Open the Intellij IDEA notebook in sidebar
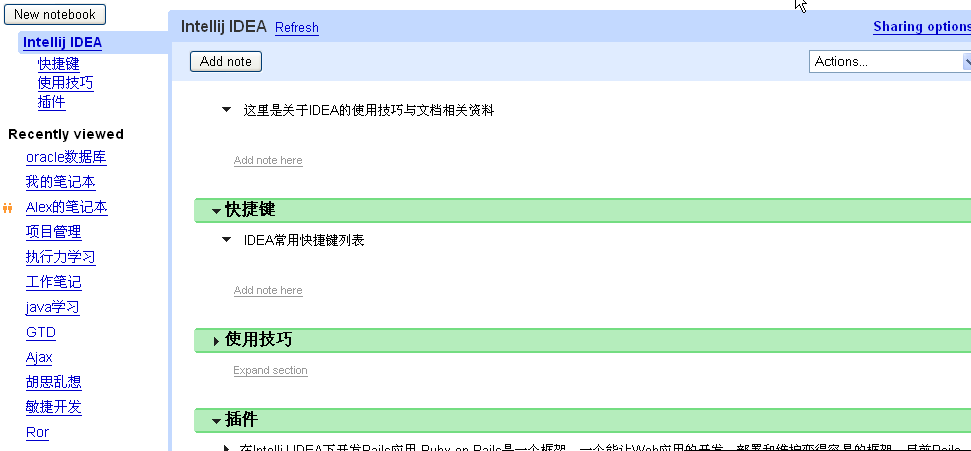The height and width of the screenshot is (451, 971). pyautogui.click(x=63, y=43)
